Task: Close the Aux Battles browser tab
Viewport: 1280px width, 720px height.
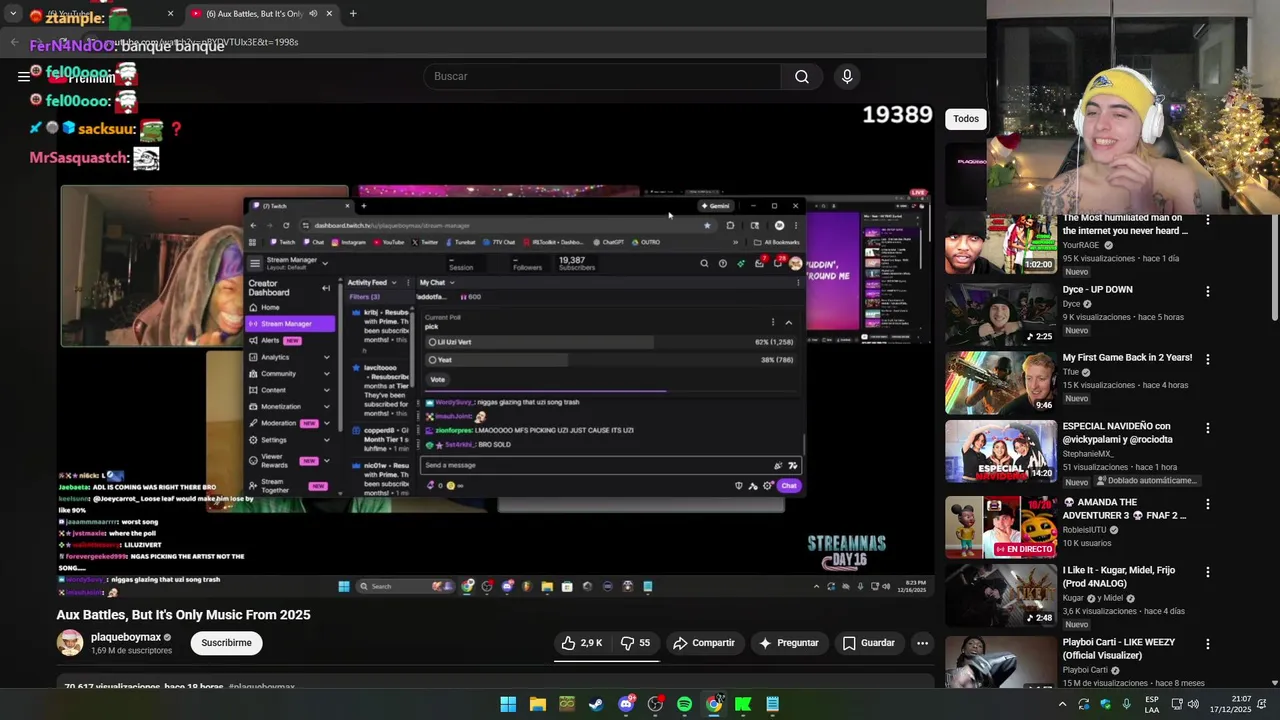Action: (330, 14)
